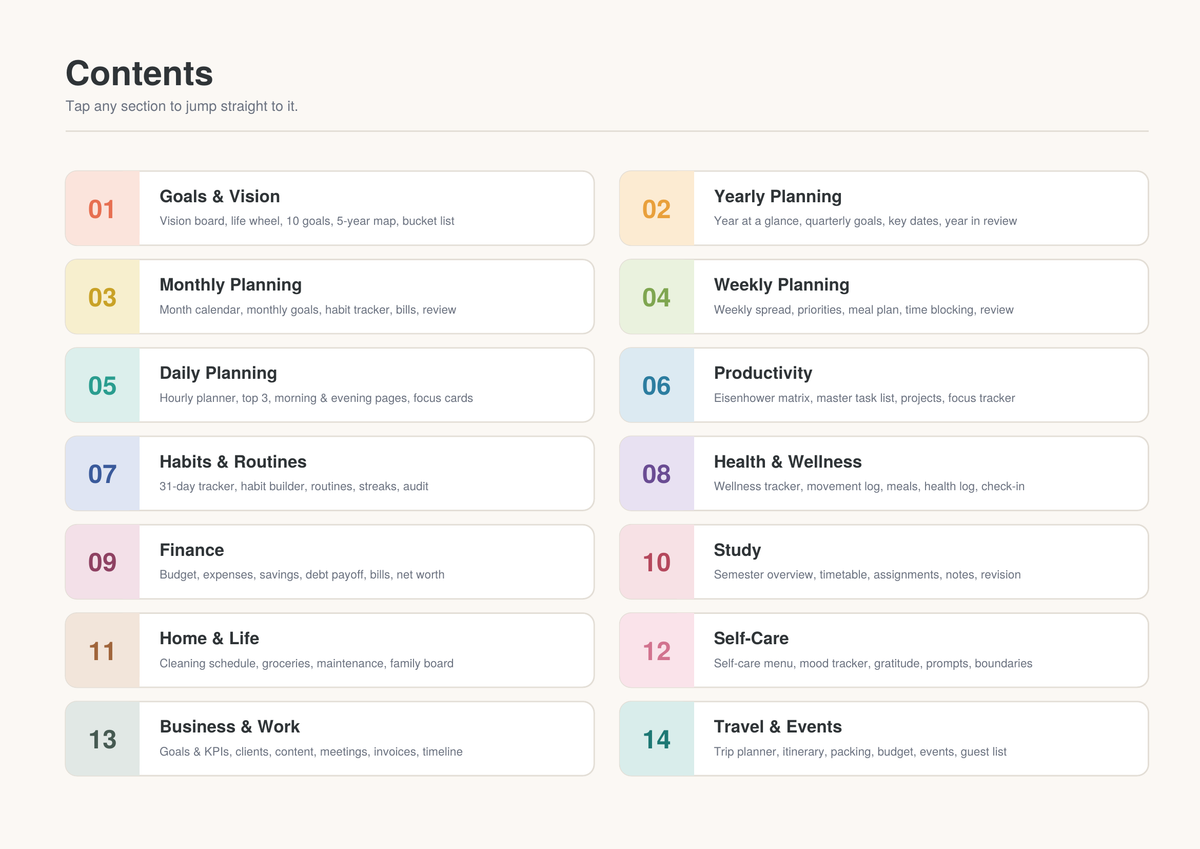
Task: Click 'Cleaning schedule, groceries, maintenance' text
Action: pos(307,663)
